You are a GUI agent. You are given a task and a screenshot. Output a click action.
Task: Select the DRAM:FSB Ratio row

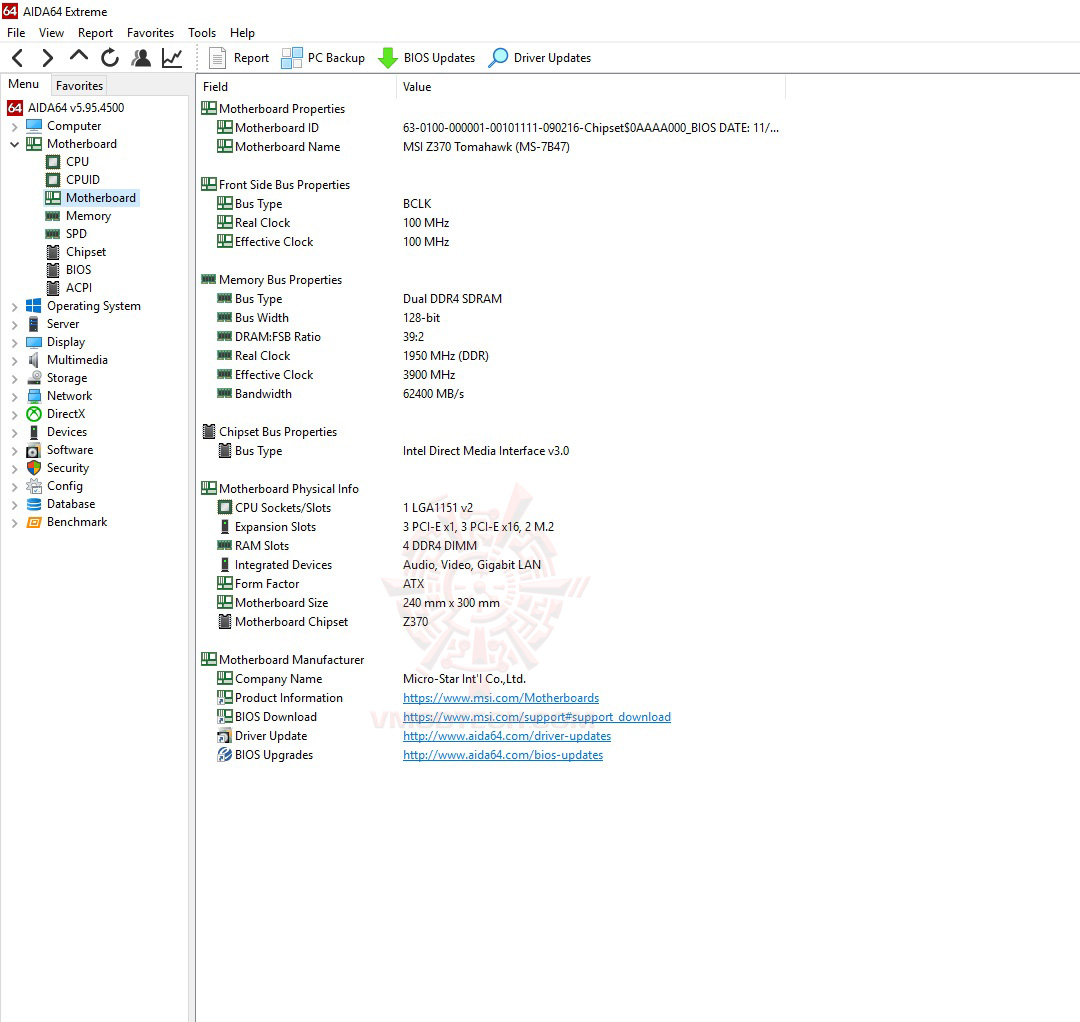(x=491, y=337)
